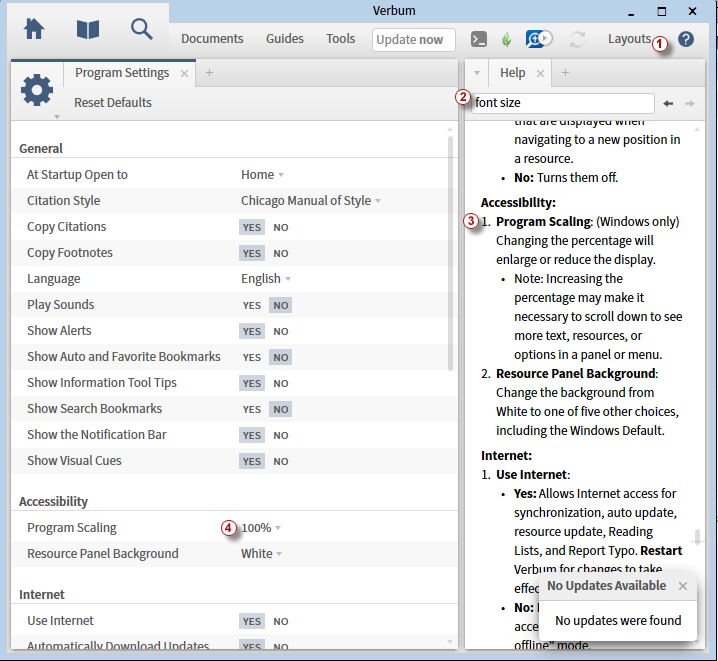The height and width of the screenshot is (661, 718).
Task: Click the settings panel vertical scrollbar
Action: click(x=451, y=254)
